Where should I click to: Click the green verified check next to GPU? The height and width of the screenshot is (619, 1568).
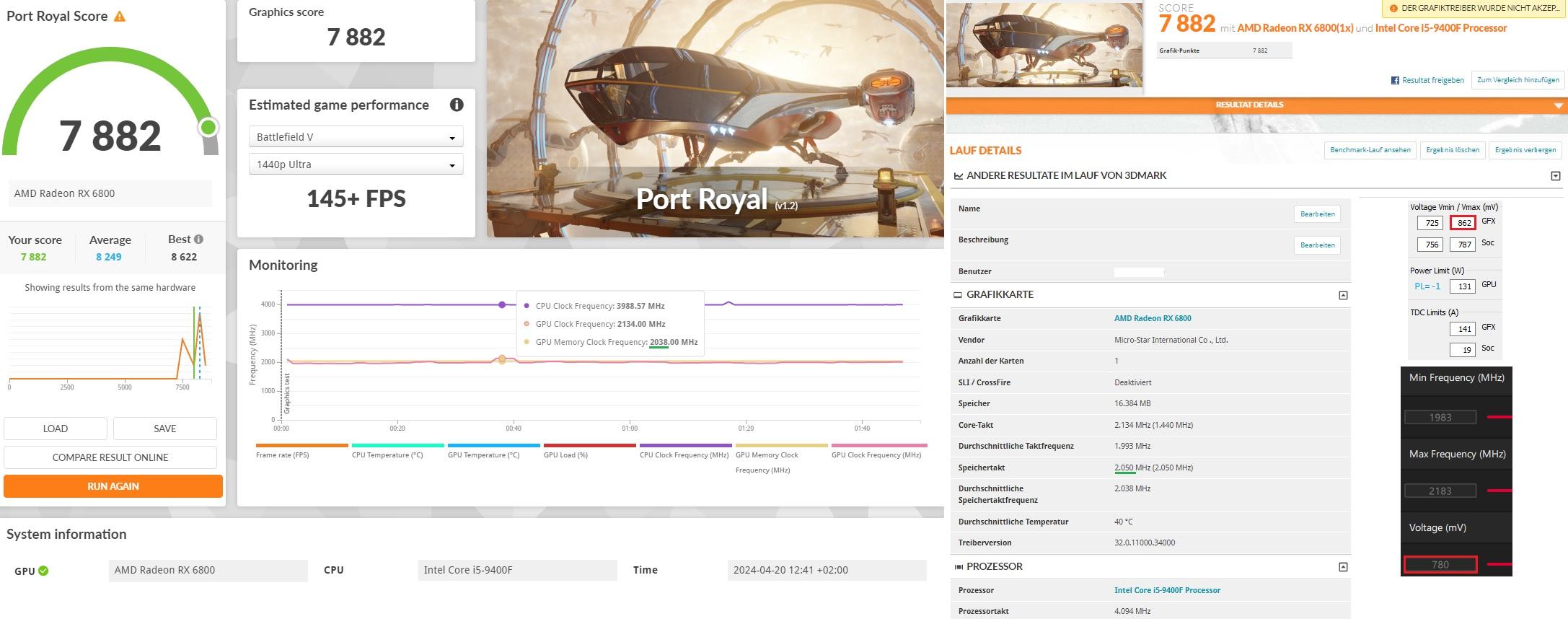click(x=43, y=571)
